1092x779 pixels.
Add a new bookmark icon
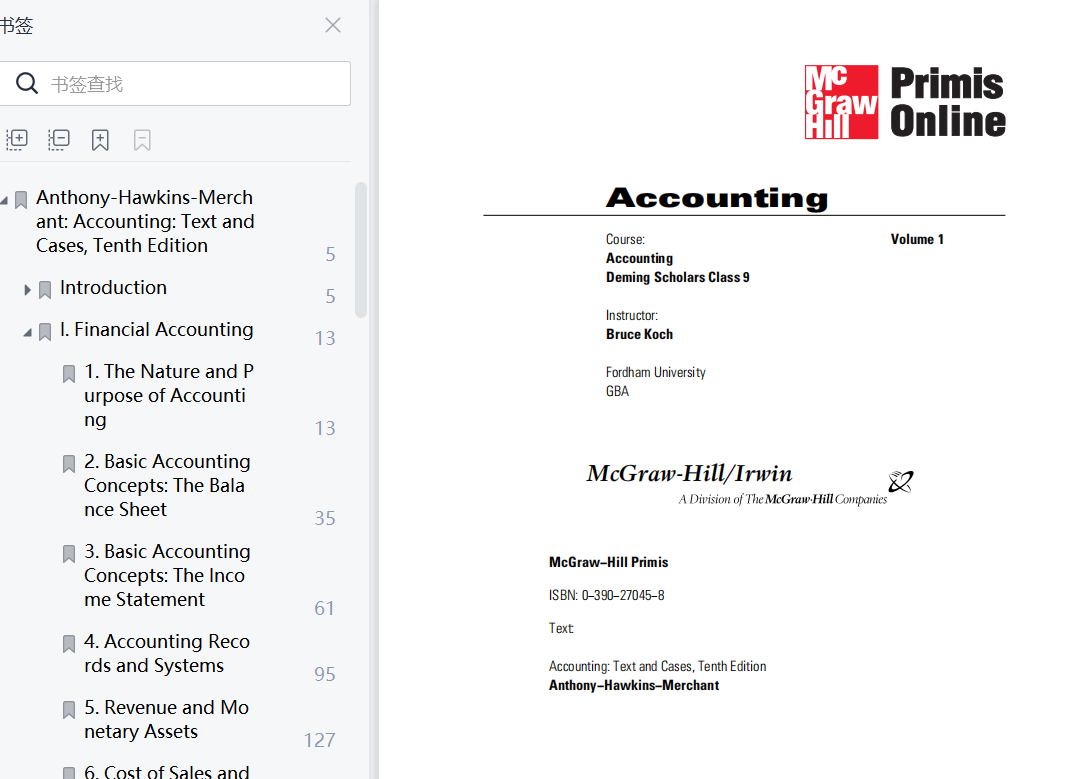tap(100, 140)
